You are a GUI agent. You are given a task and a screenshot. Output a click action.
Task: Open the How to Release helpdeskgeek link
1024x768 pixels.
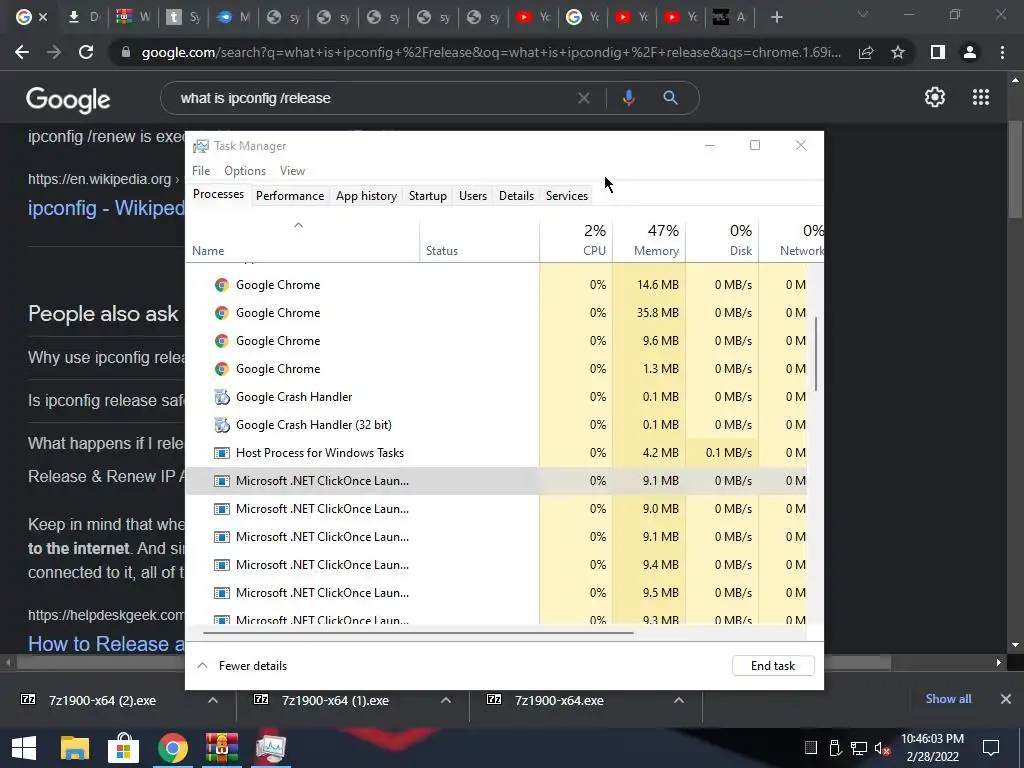[106, 644]
